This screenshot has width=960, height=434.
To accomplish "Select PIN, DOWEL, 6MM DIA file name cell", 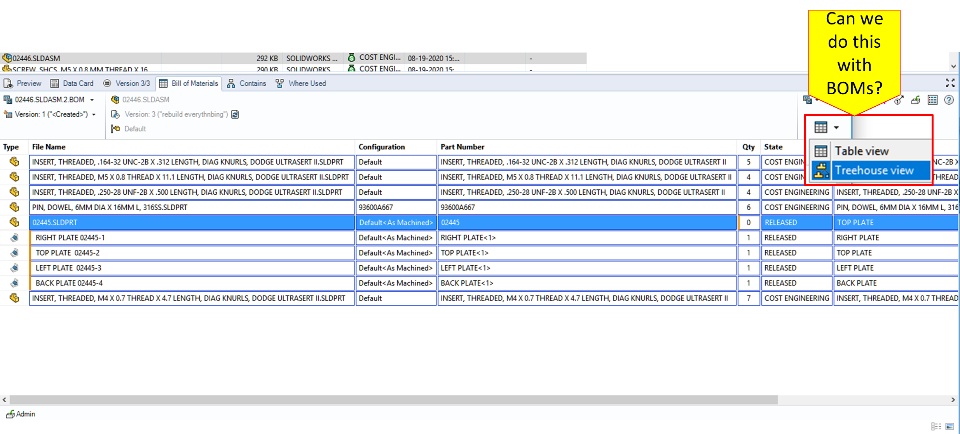I will click(192, 208).
